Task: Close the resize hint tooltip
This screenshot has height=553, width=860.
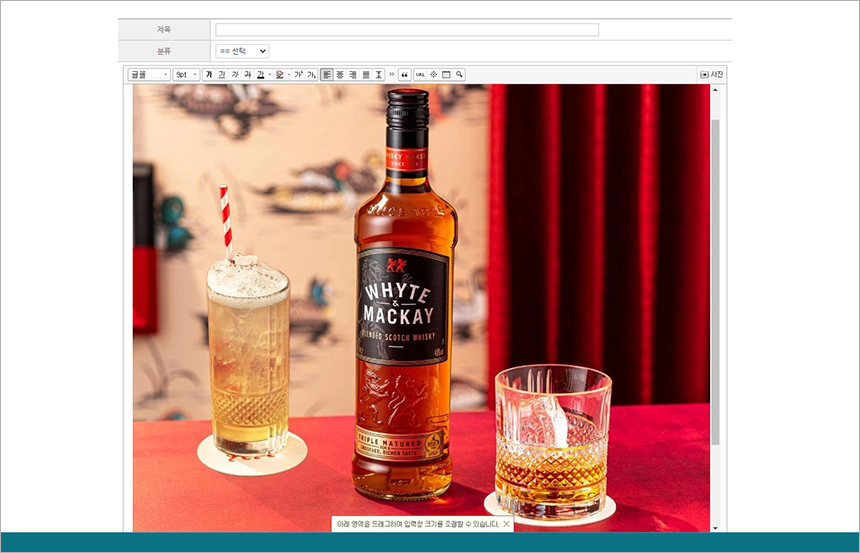Action: point(506,524)
